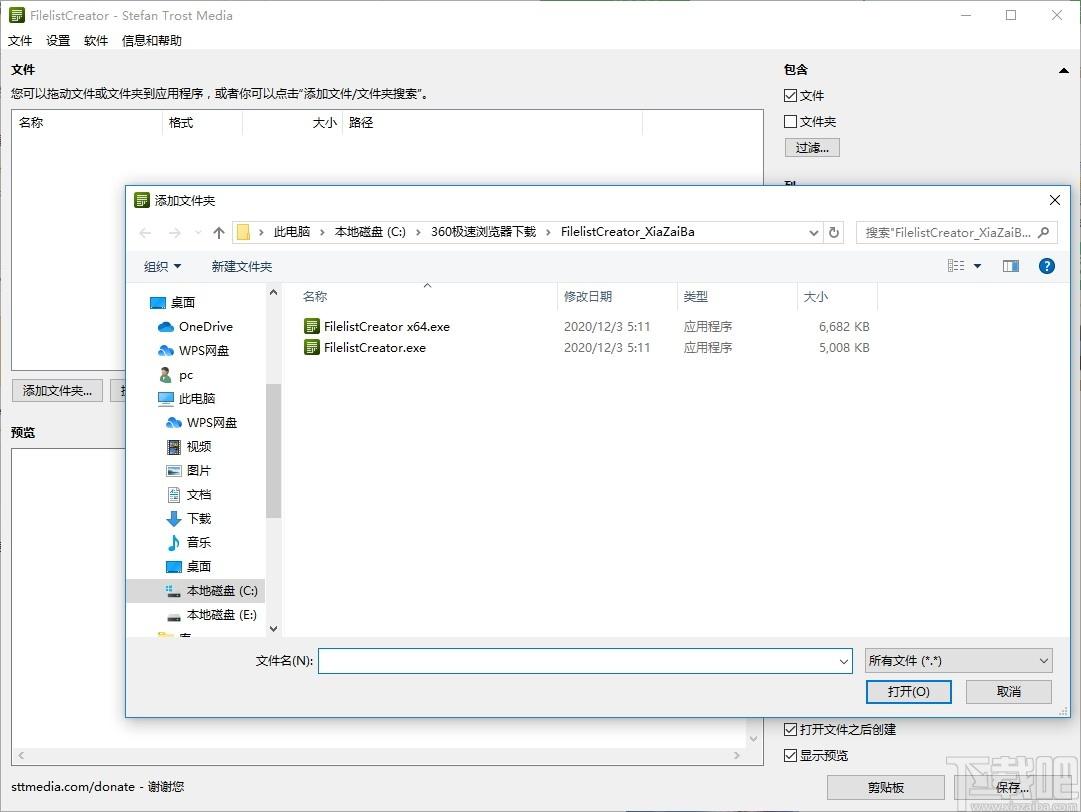Click the FilelistCreator x64.exe file icon
Viewport: 1081px width, 812px height.
pos(312,326)
